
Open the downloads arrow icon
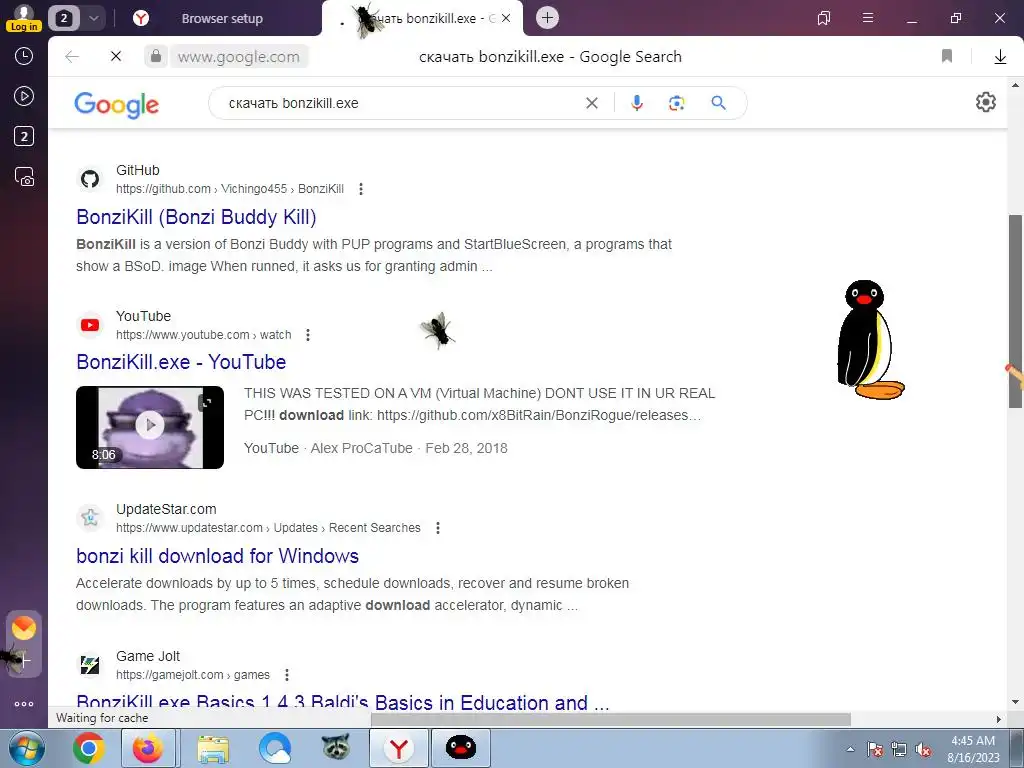[1000, 57]
